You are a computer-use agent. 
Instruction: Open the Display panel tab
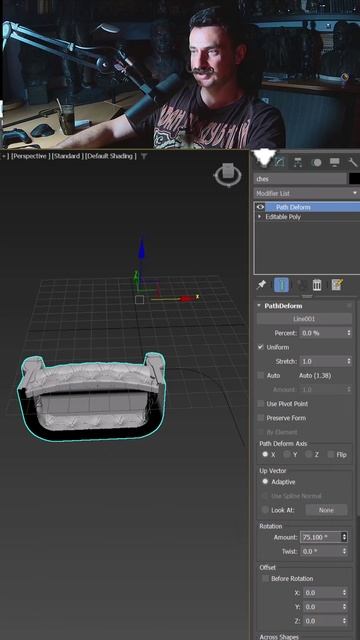(x=335, y=162)
